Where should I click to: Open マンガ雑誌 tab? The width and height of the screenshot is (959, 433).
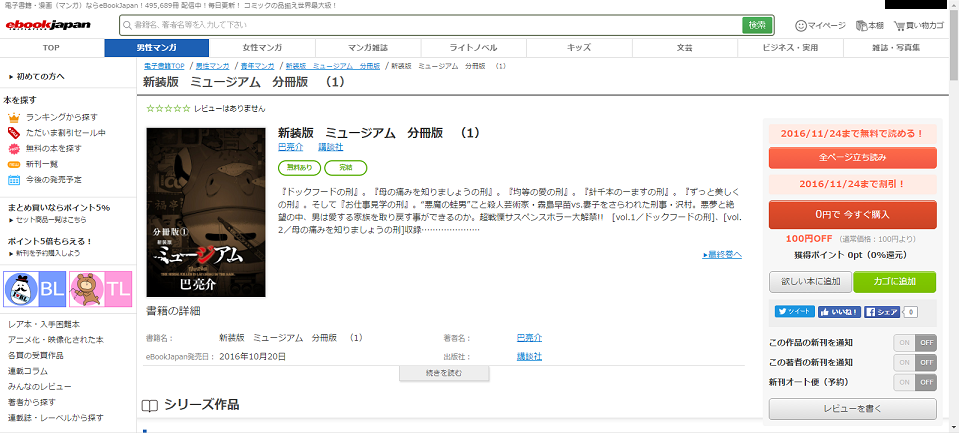click(368, 48)
